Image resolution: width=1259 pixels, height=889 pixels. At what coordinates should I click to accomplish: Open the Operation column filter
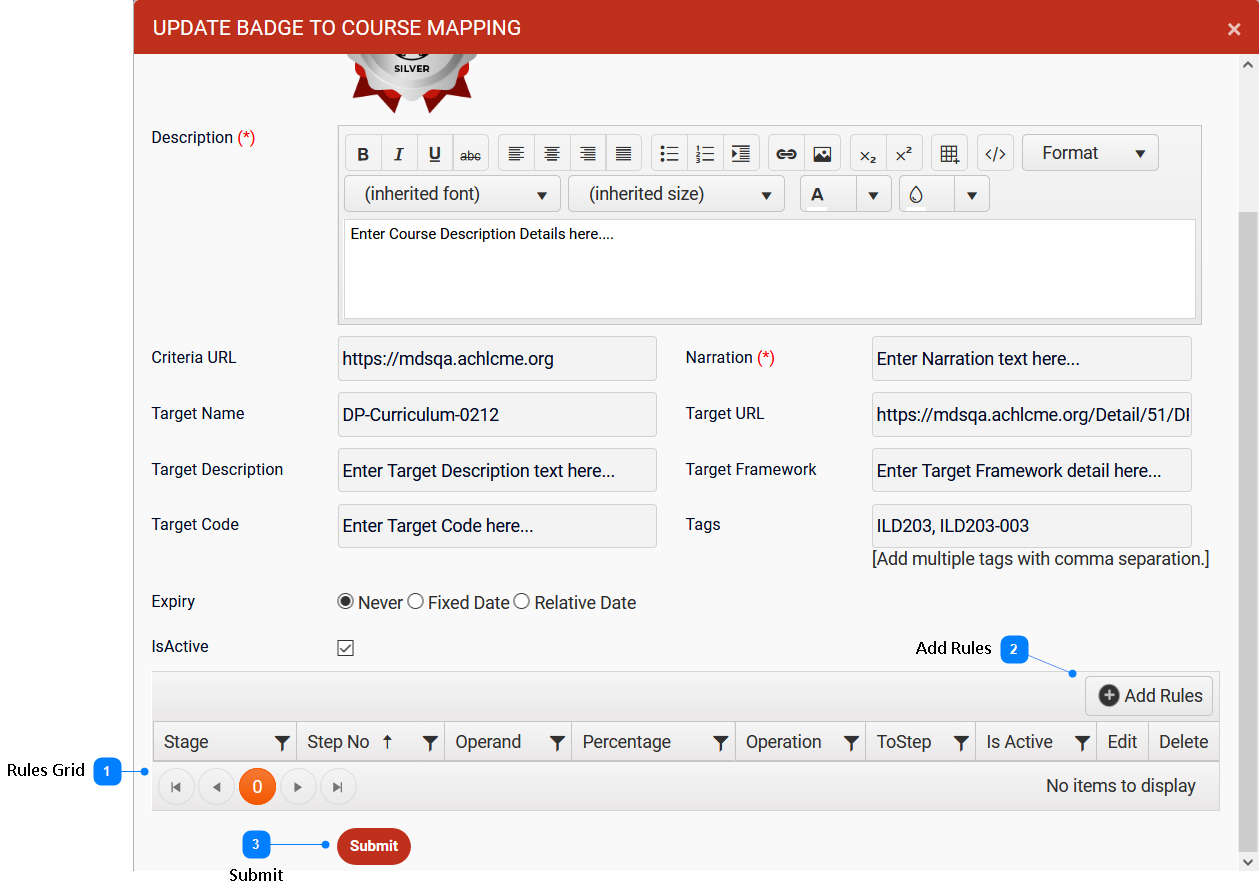tap(851, 743)
